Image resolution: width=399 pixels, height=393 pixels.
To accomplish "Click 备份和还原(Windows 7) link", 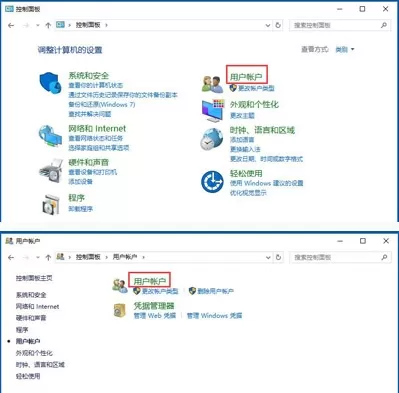I will (x=102, y=105).
